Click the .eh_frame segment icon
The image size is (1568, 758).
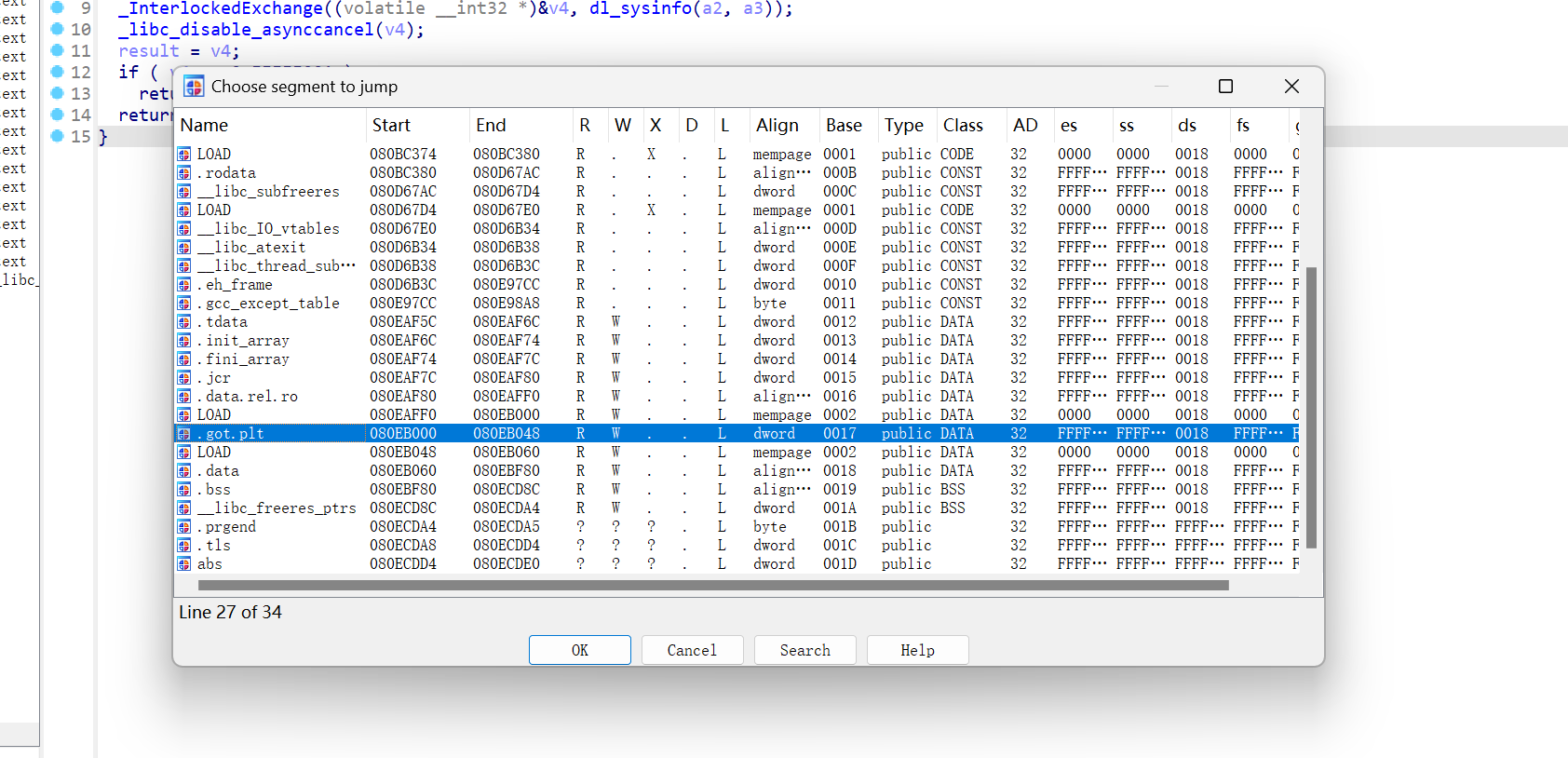pos(184,284)
